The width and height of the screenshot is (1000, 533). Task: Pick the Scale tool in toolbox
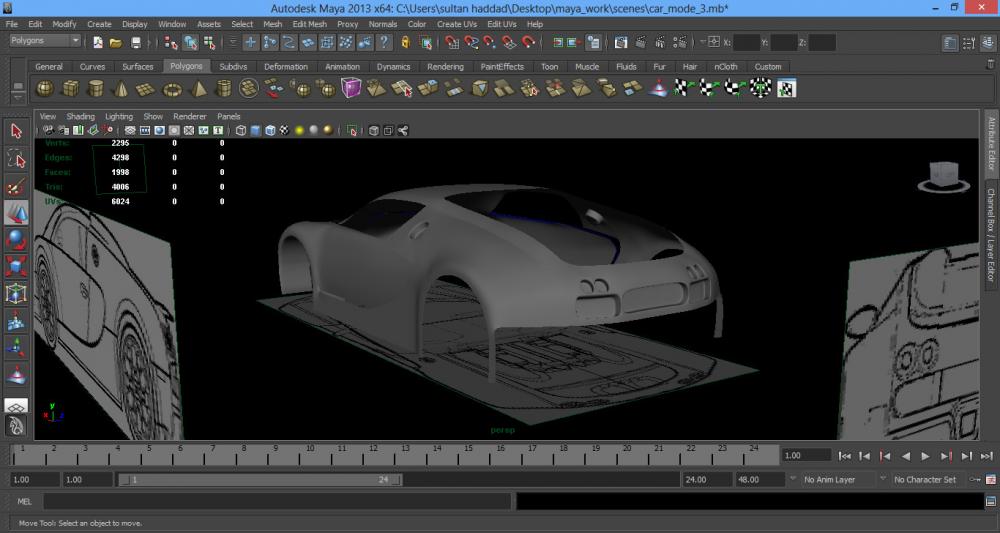(16, 267)
